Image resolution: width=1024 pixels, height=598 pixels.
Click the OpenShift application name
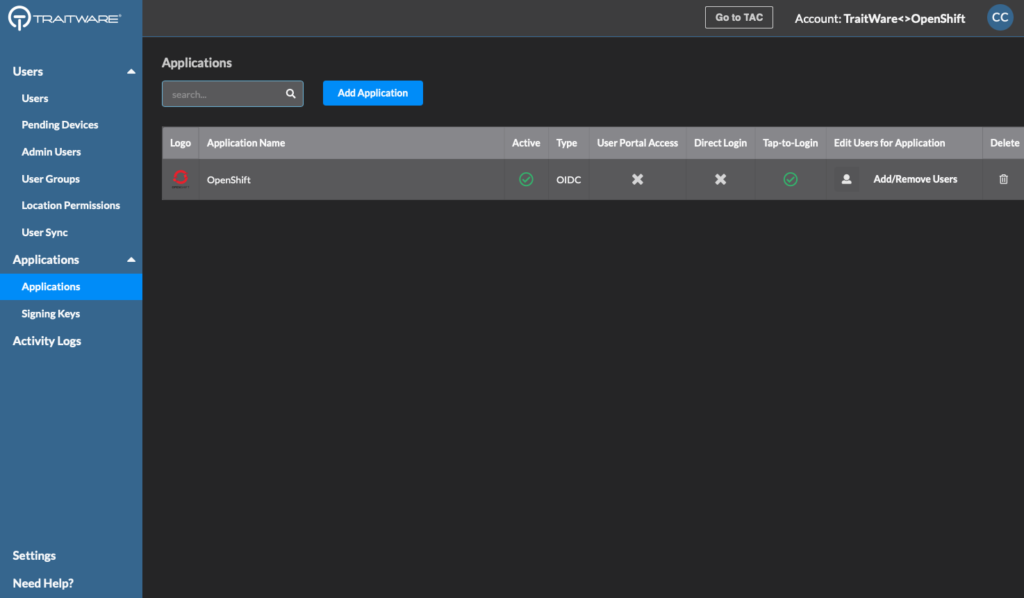tap(229, 180)
